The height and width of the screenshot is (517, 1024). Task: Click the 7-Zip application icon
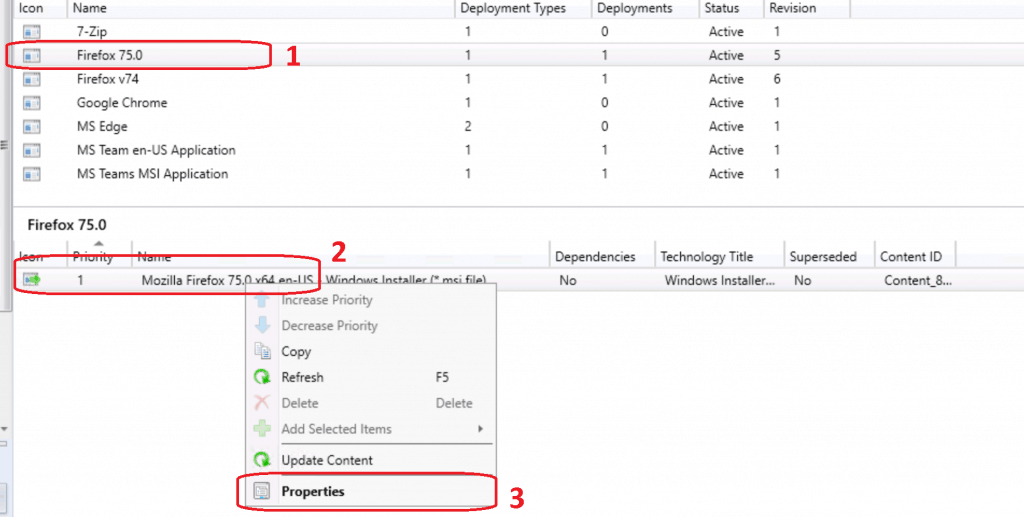coord(31,31)
